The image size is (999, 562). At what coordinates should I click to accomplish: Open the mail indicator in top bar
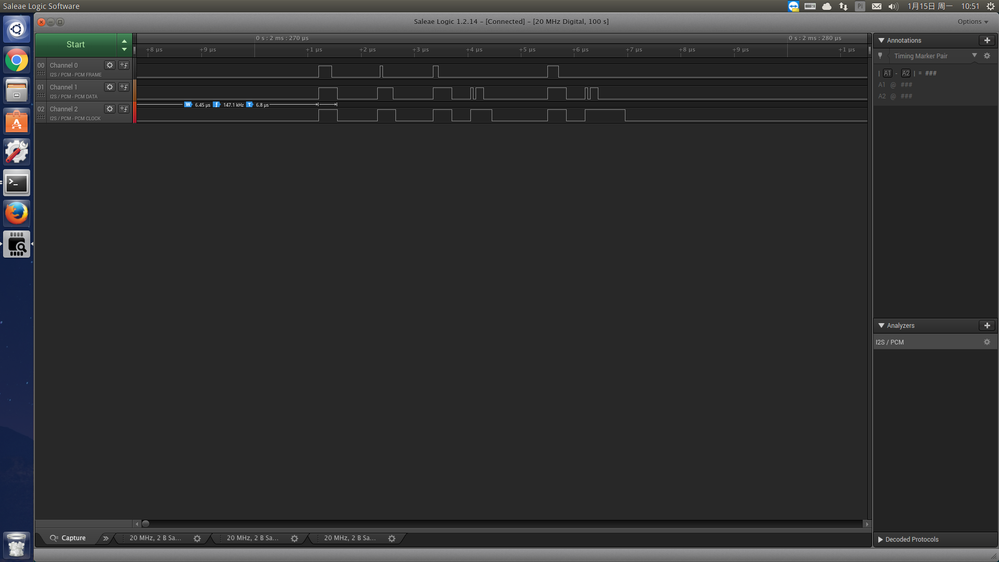[877, 6]
